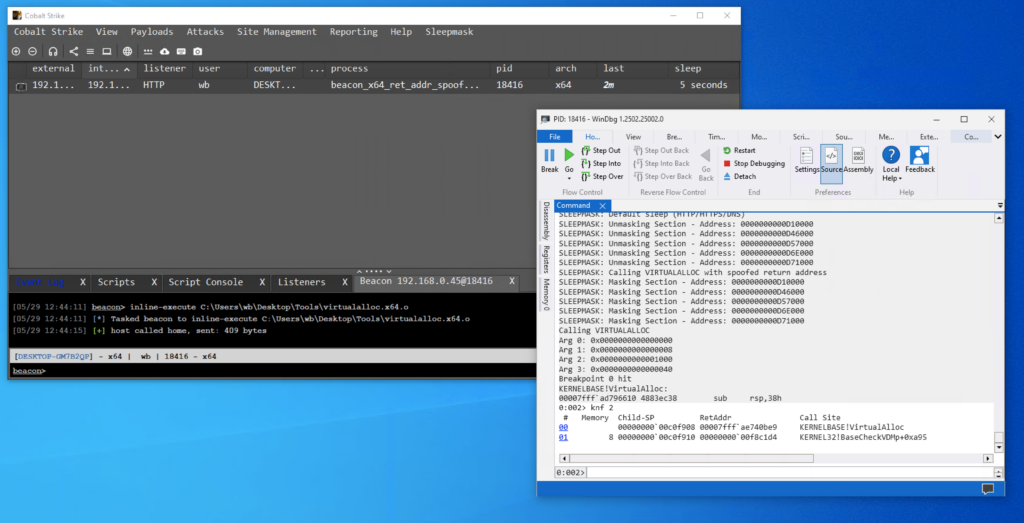Click the Restart debugging icon
1024x523 pixels.
(727, 150)
